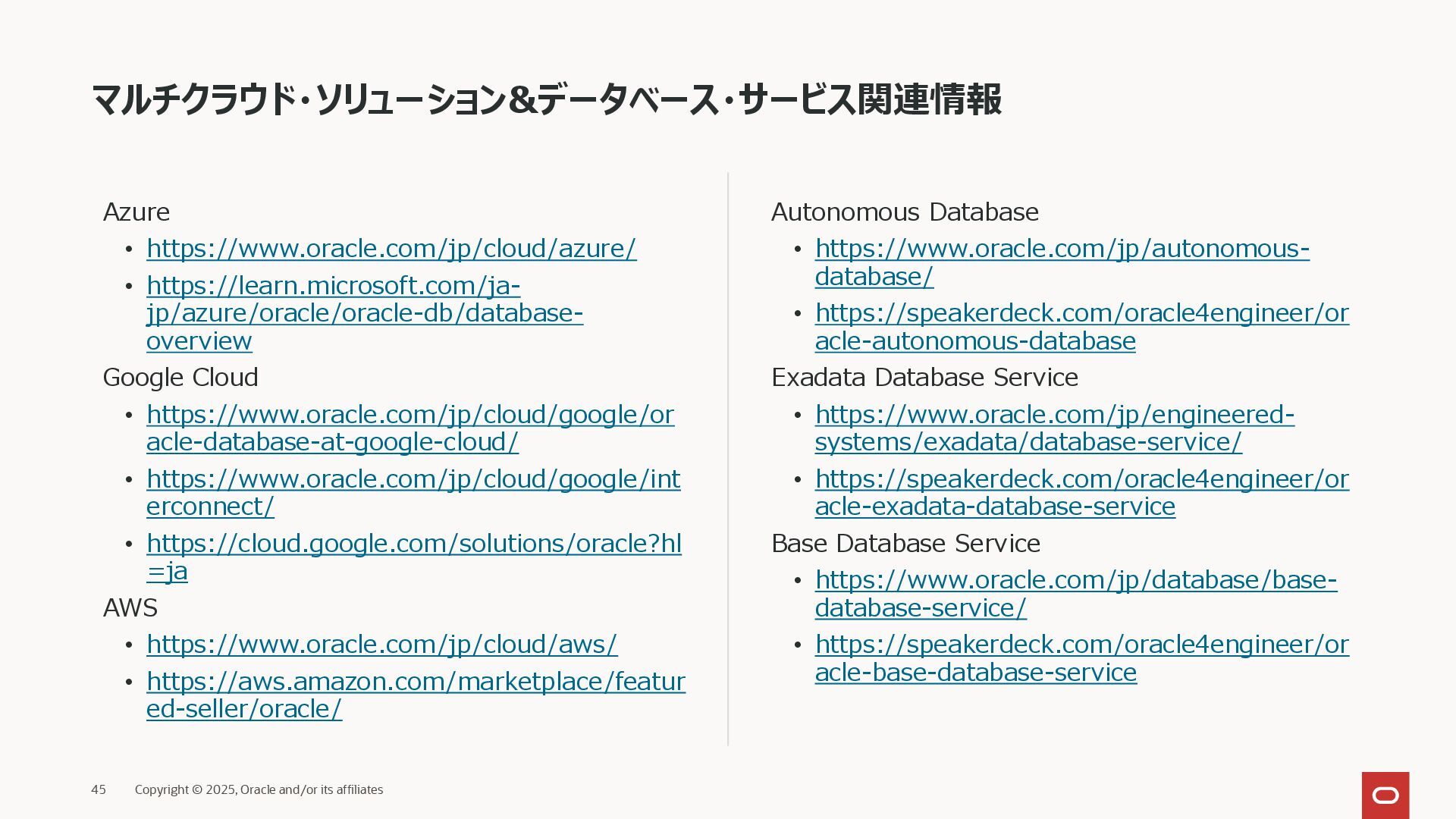Image resolution: width=1456 pixels, height=819 pixels.
Task: Open the speakerdeck oracle-autonomous-database link
Action: click(x=1082, y=327)
